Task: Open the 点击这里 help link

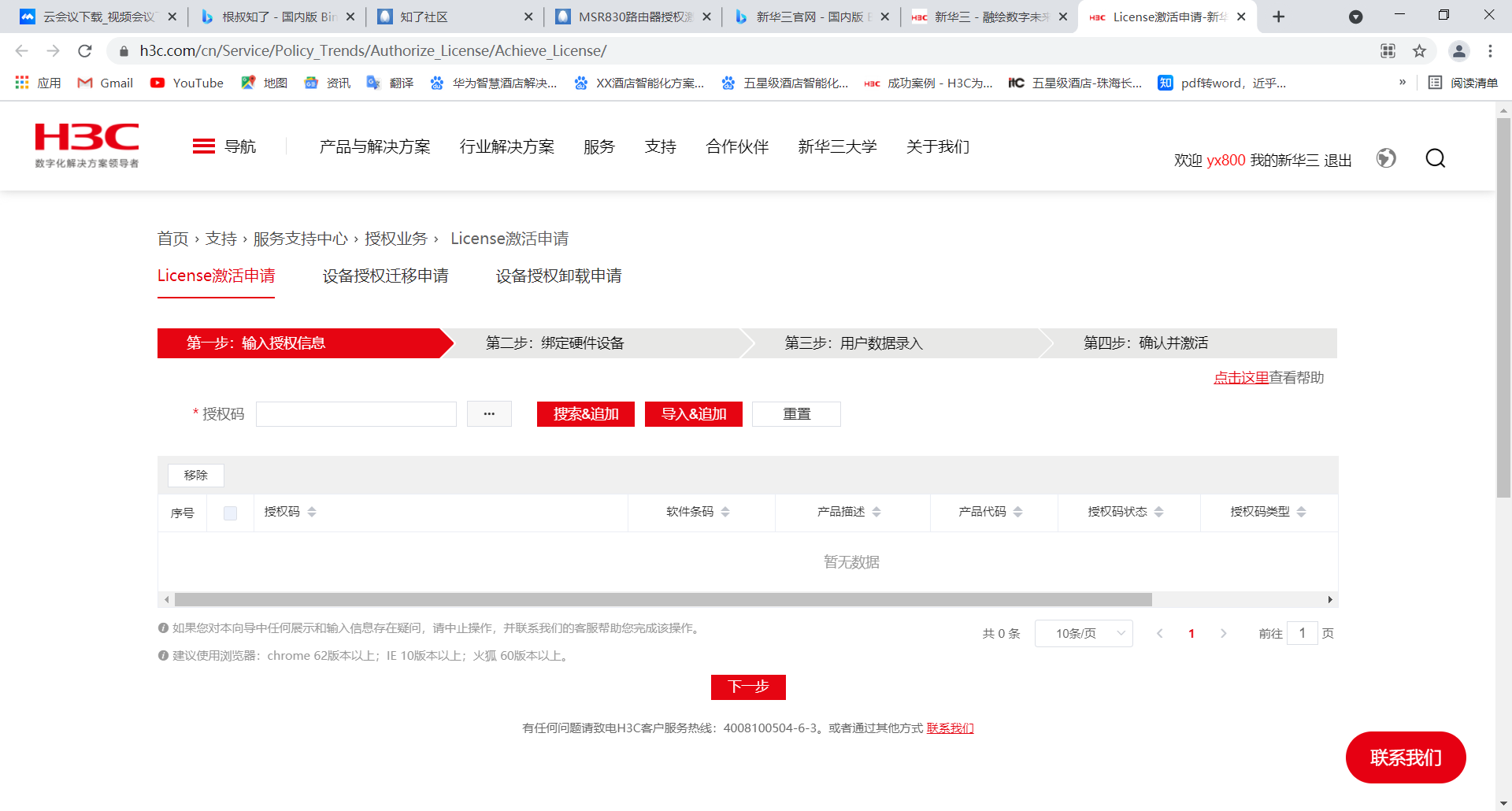Action: pyautogui.click(x=1241, y=378)
